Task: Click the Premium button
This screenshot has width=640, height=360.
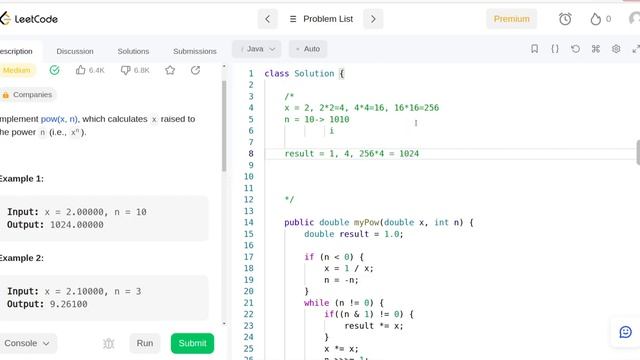Action: click(x=511, y=19)
